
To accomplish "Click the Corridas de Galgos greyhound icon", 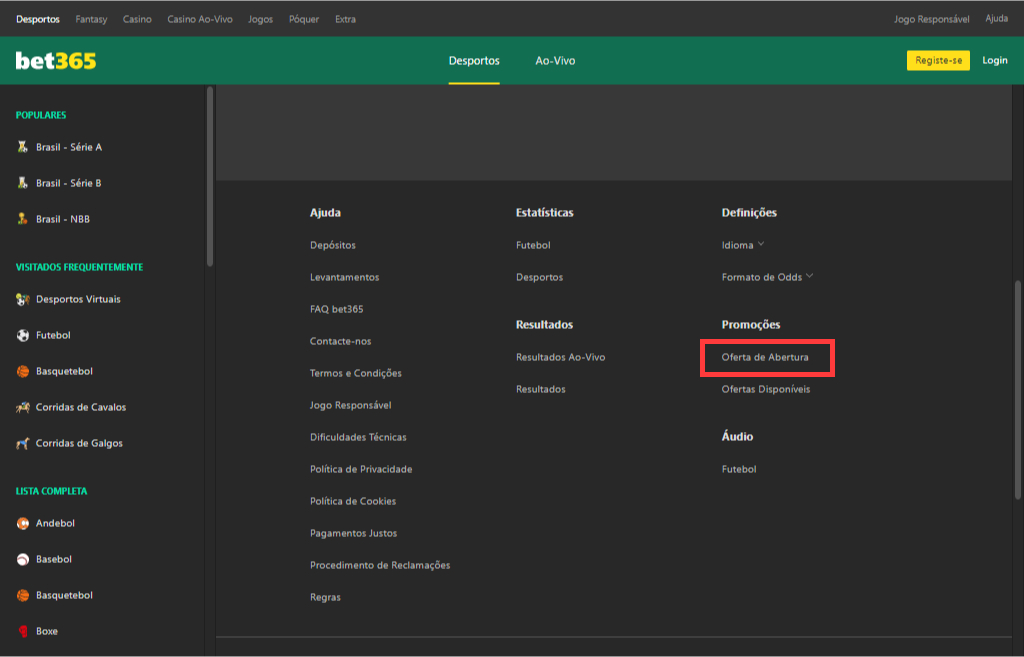I will [23, 443].
